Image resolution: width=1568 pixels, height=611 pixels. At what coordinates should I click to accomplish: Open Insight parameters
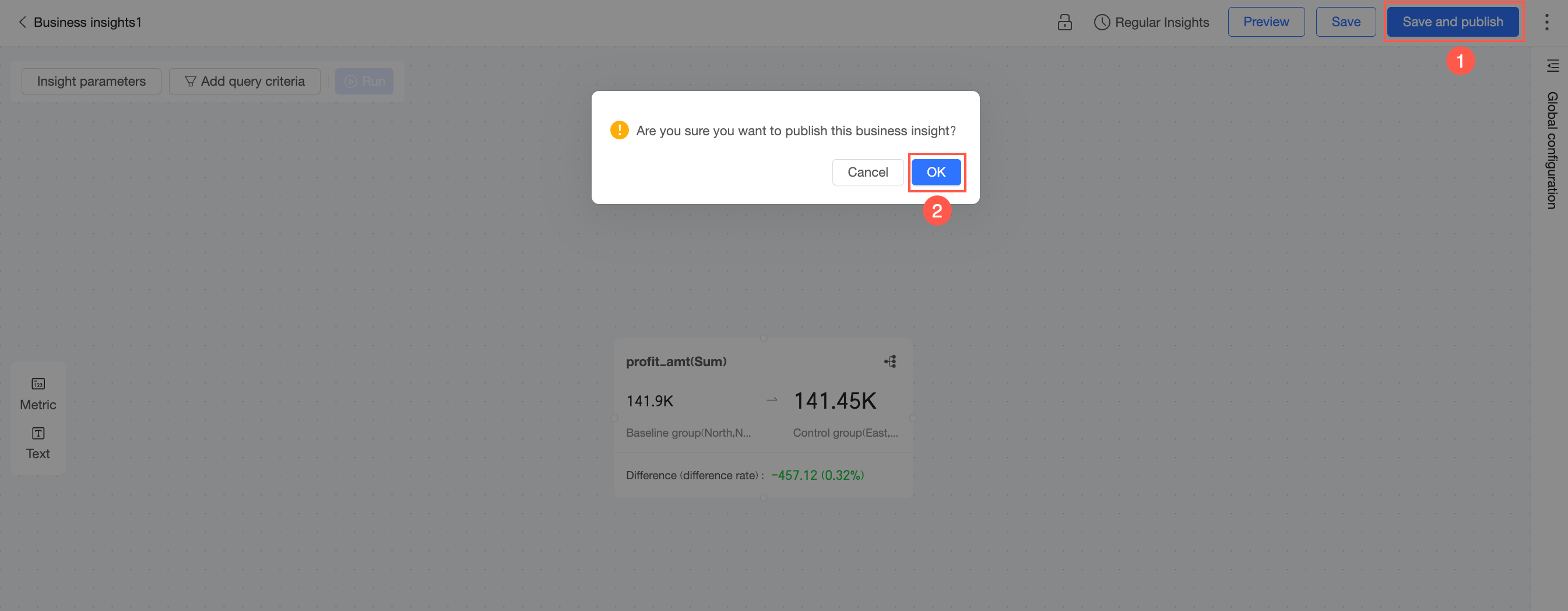(x=92, y=81)
